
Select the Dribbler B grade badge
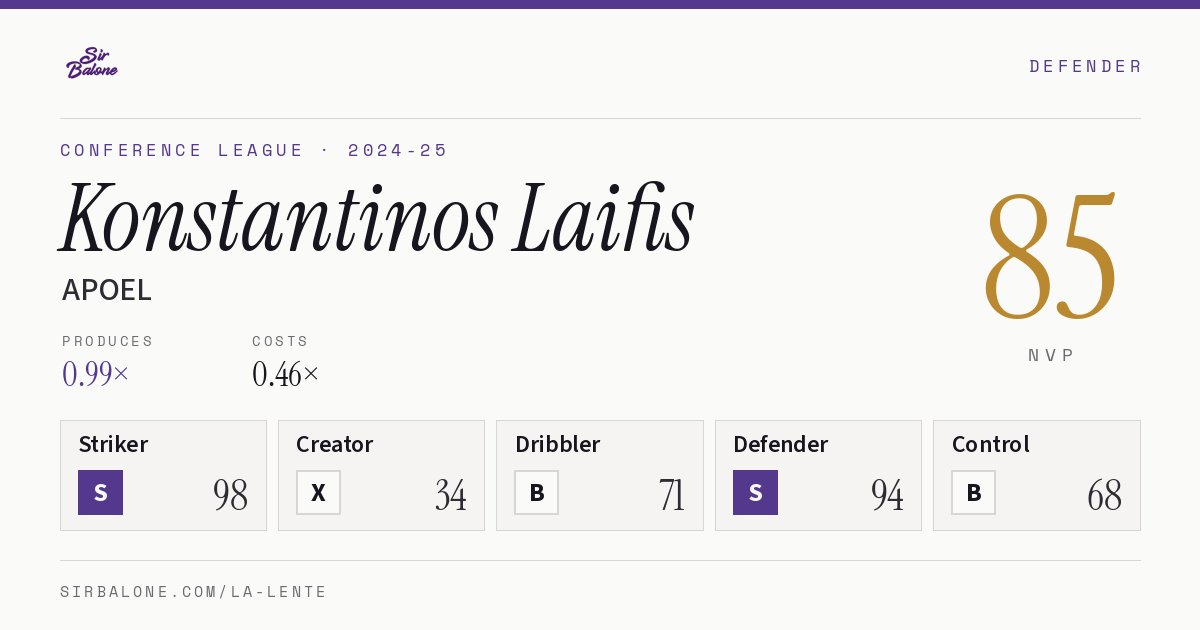click(536, 492)
